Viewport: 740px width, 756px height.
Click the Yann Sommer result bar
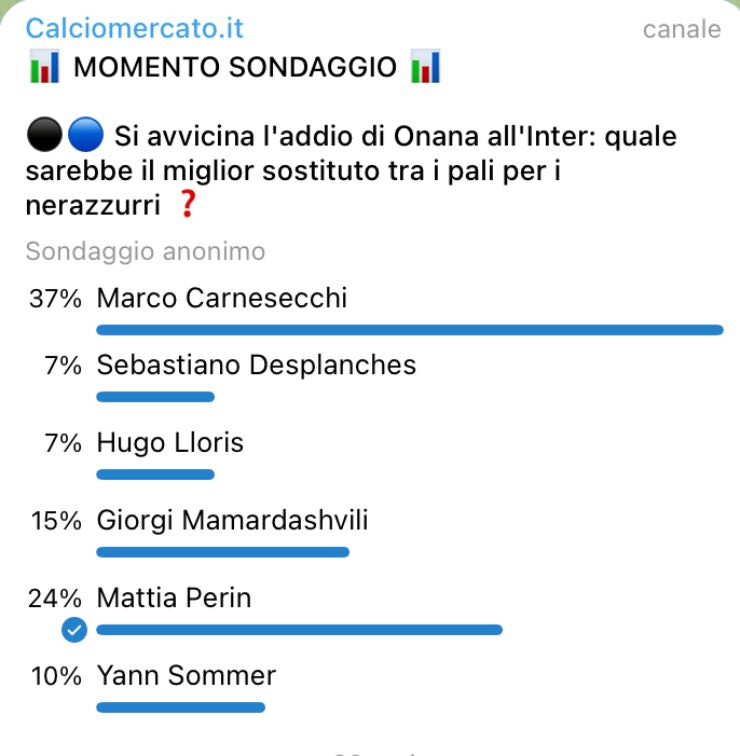coord(180,707)
